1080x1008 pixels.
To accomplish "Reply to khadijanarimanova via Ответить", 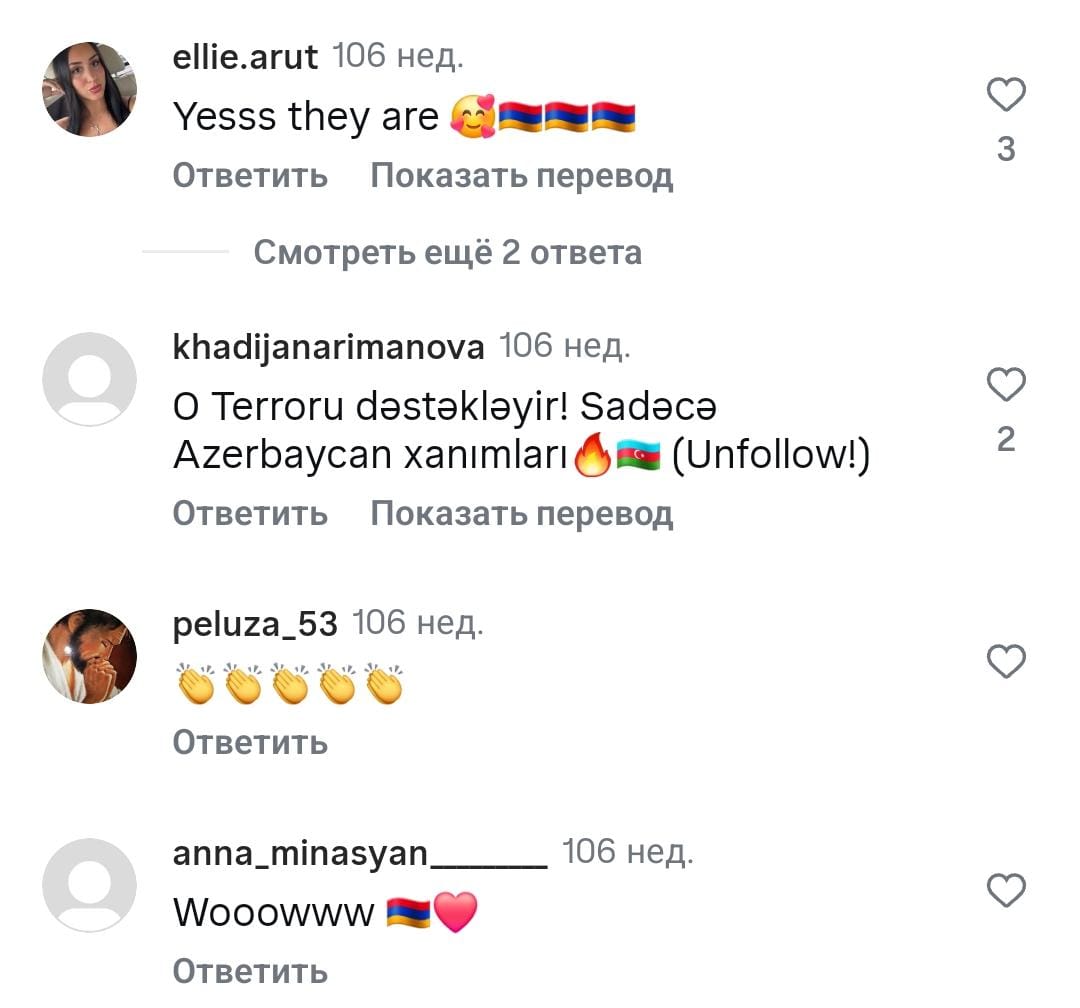I will (250, 513).
